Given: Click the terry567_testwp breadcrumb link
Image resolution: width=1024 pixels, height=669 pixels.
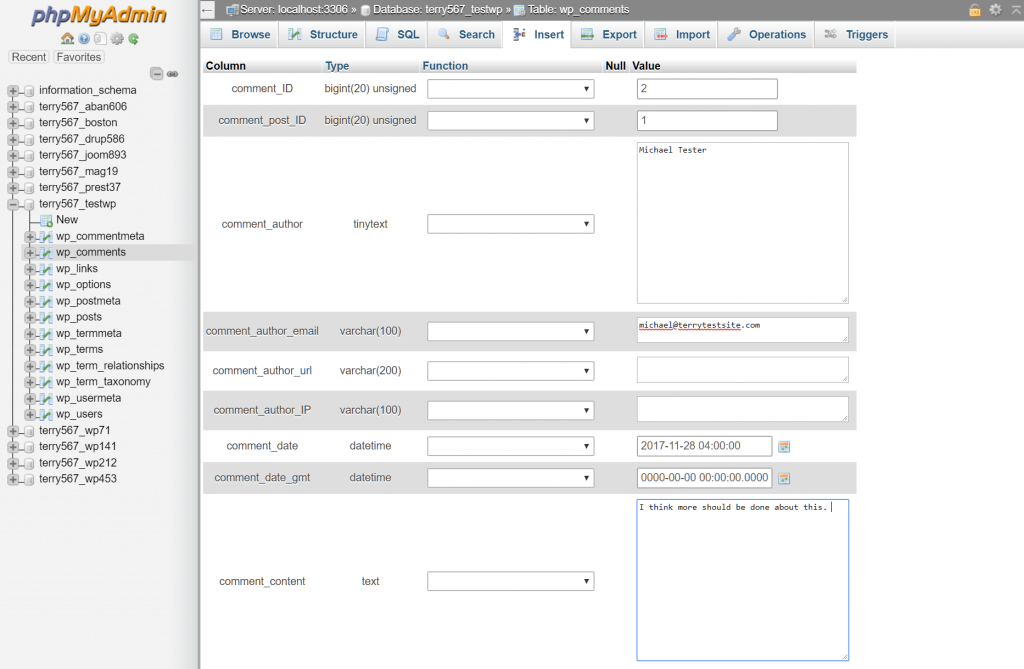Looking at the screenshot, I should (x=465, y=8).
